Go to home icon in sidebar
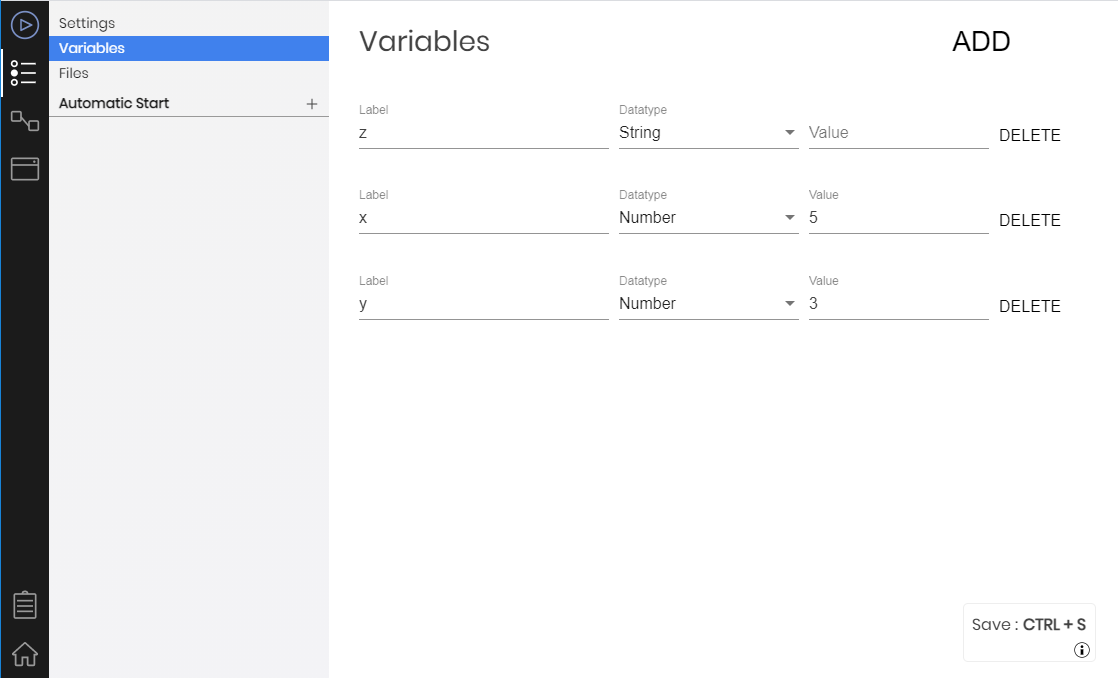Image resolution: width=1118 pixels, height=678 pixels. click(25, 654)
